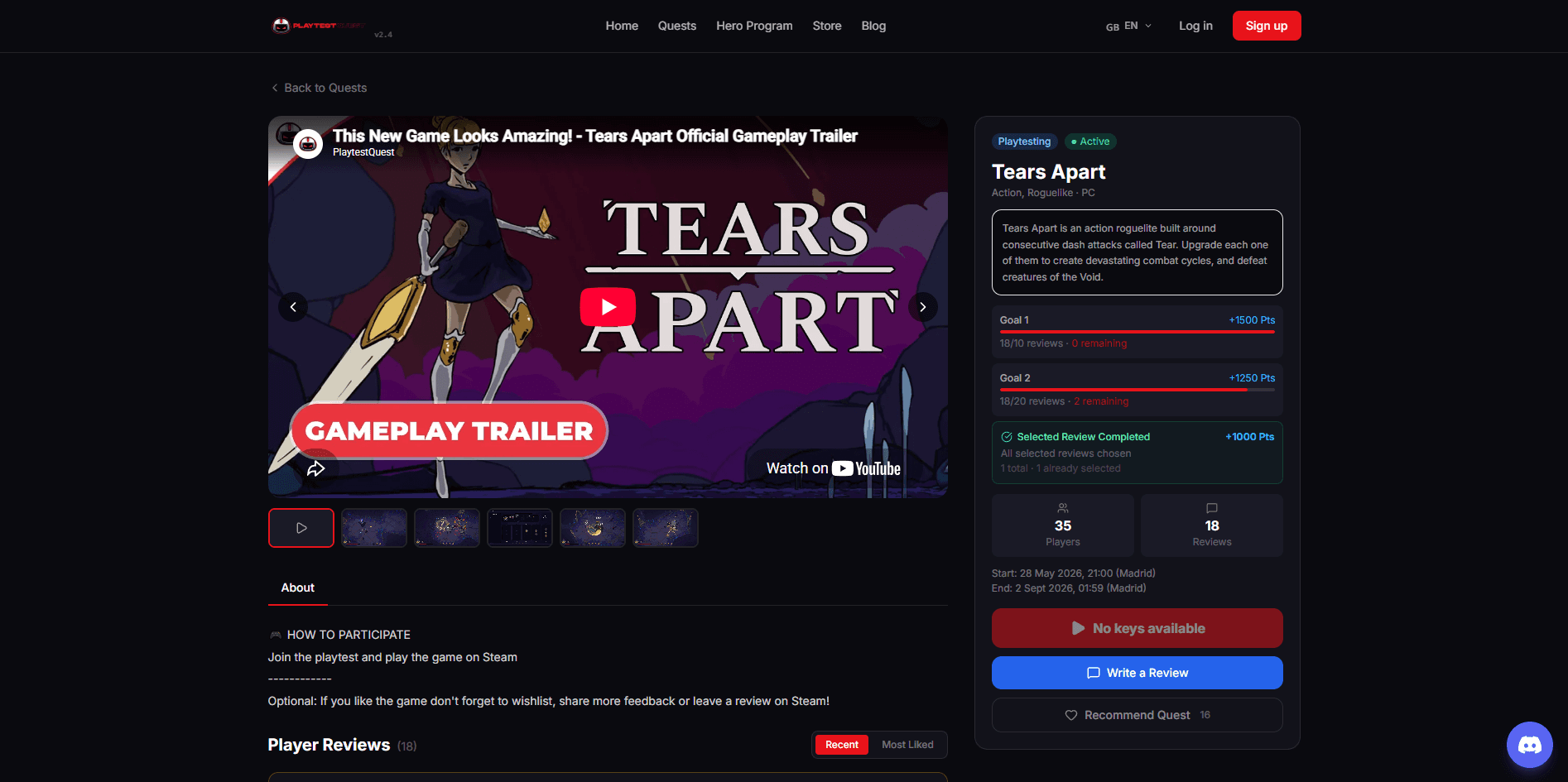Open the Store page
Image resolution: width=1568 pixels, height=782 pixels.
[x=827, y=26]
